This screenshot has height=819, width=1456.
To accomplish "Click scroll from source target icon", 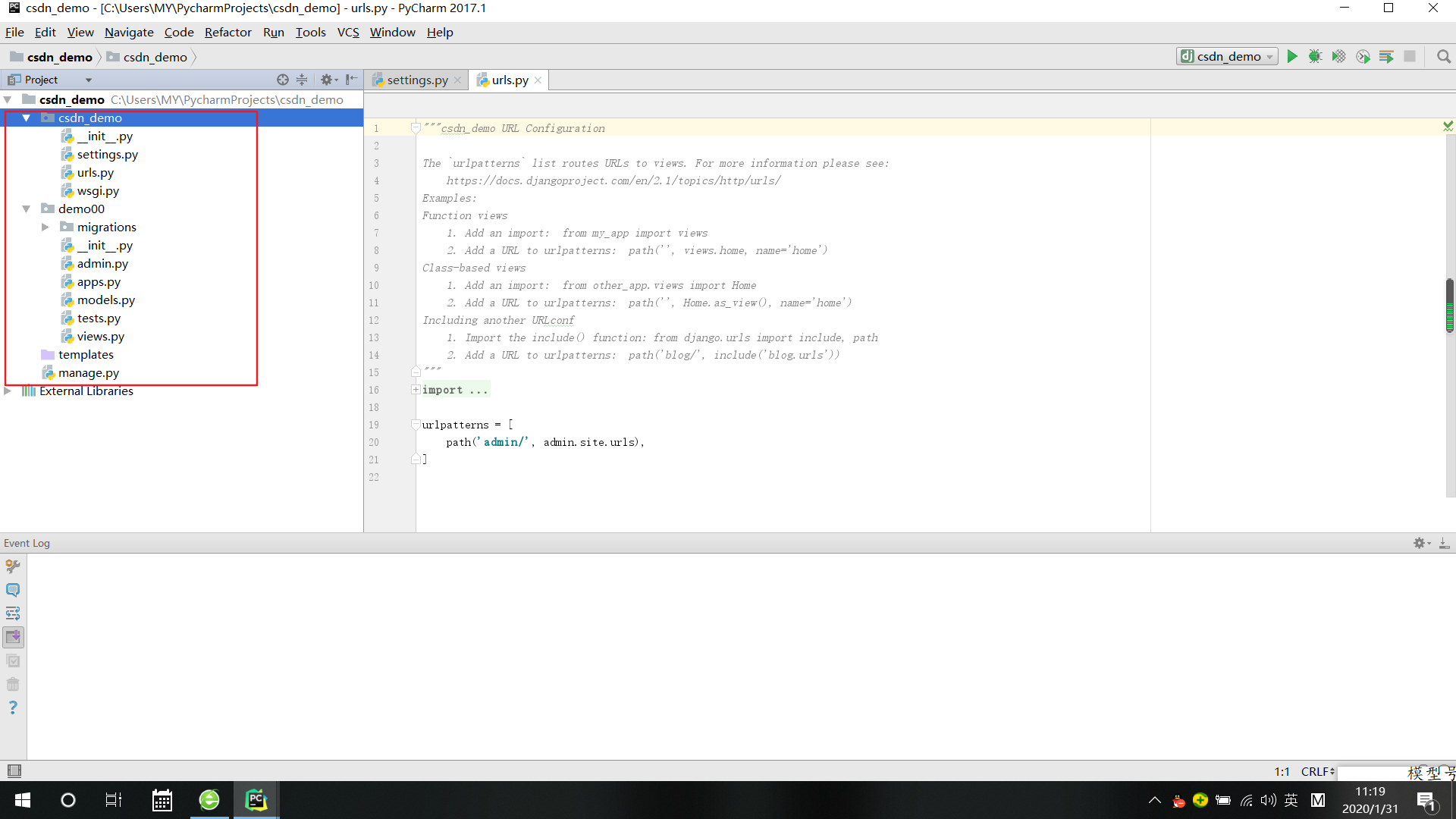I will pyautogui.click(x=282, y=80).
